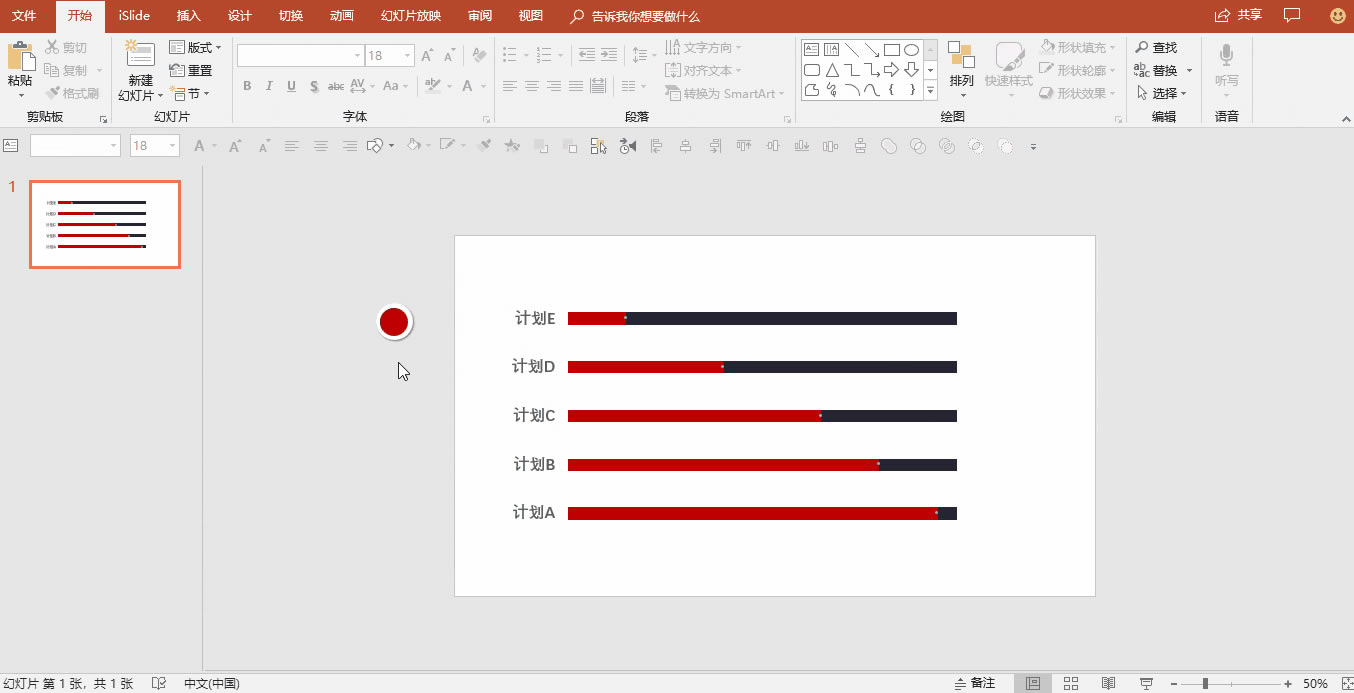Select the oval shape in shapes gallery
1354x693 pixels.
[x=911, y=49]
